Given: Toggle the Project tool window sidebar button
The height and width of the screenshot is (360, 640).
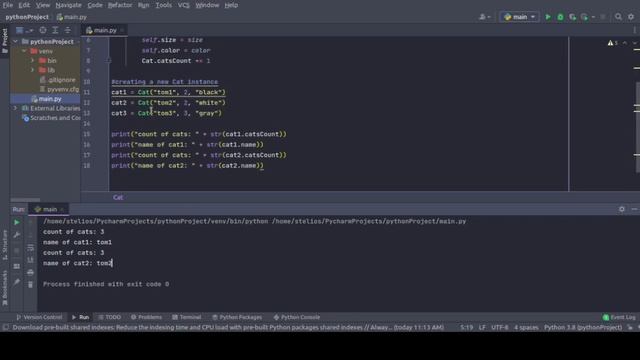Looking at the screenshot, I should 4,41.
